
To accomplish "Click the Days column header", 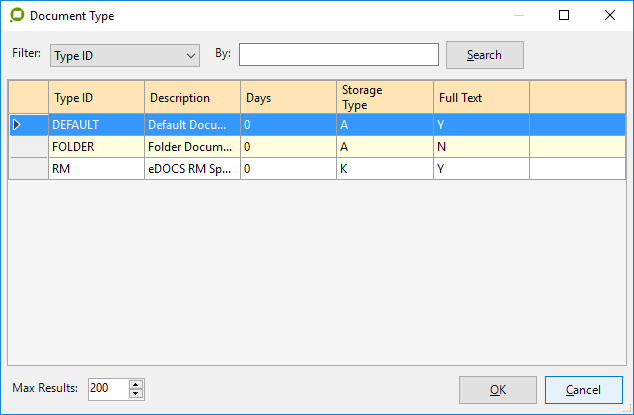I will [288, 98].
